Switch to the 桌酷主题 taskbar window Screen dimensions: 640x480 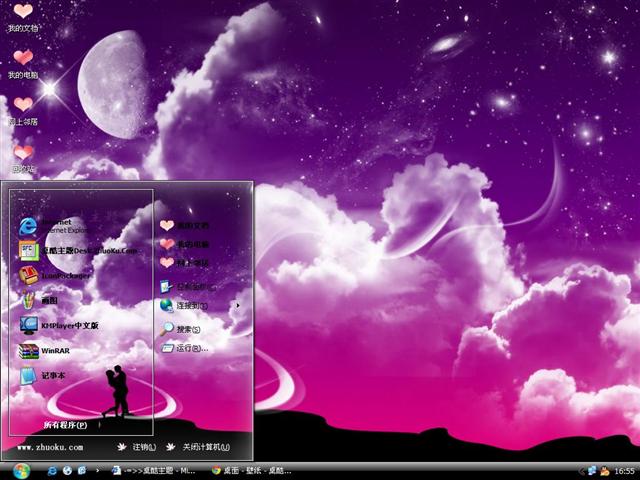154,471
